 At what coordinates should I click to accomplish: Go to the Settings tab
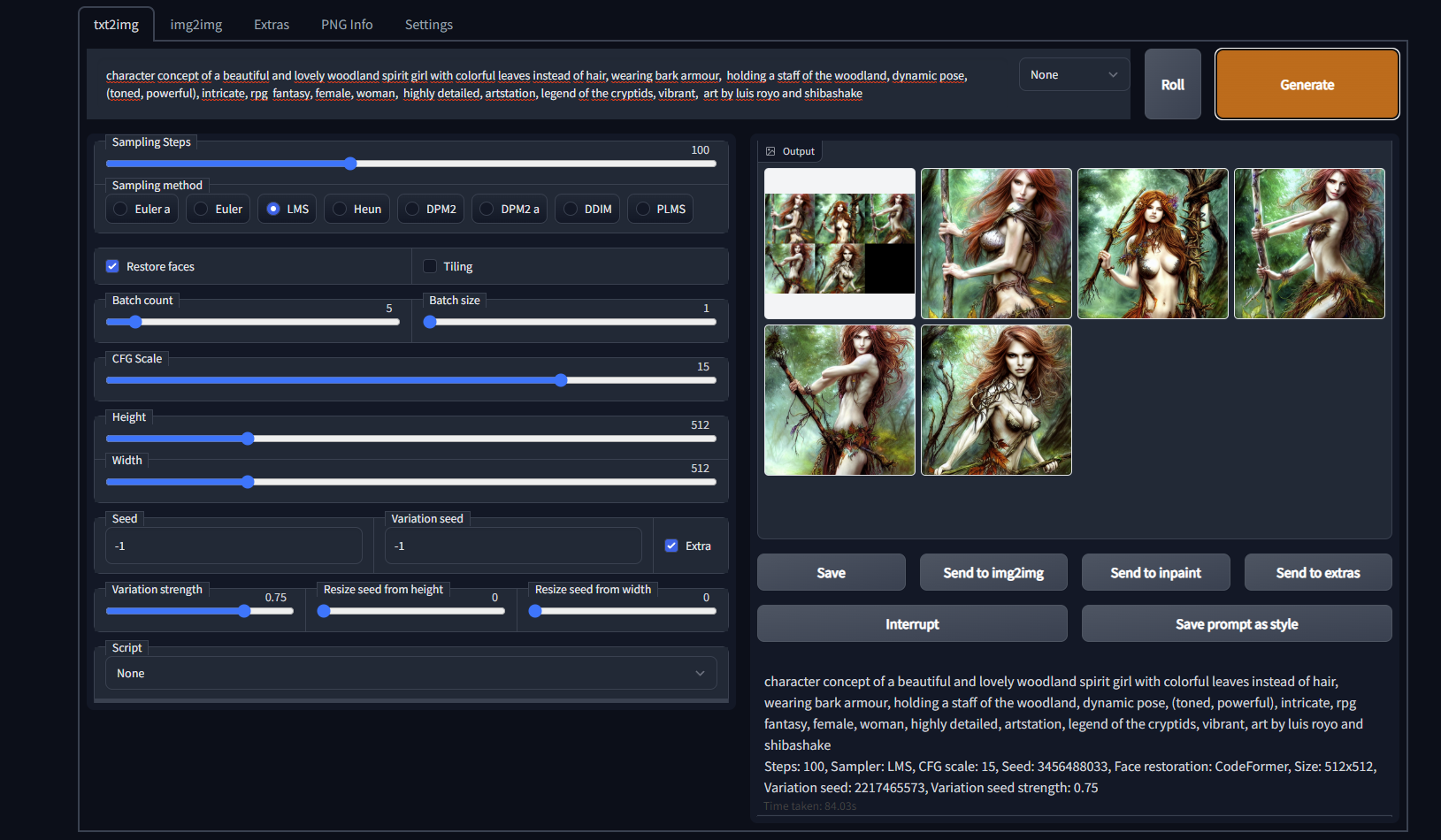(428, 24)
